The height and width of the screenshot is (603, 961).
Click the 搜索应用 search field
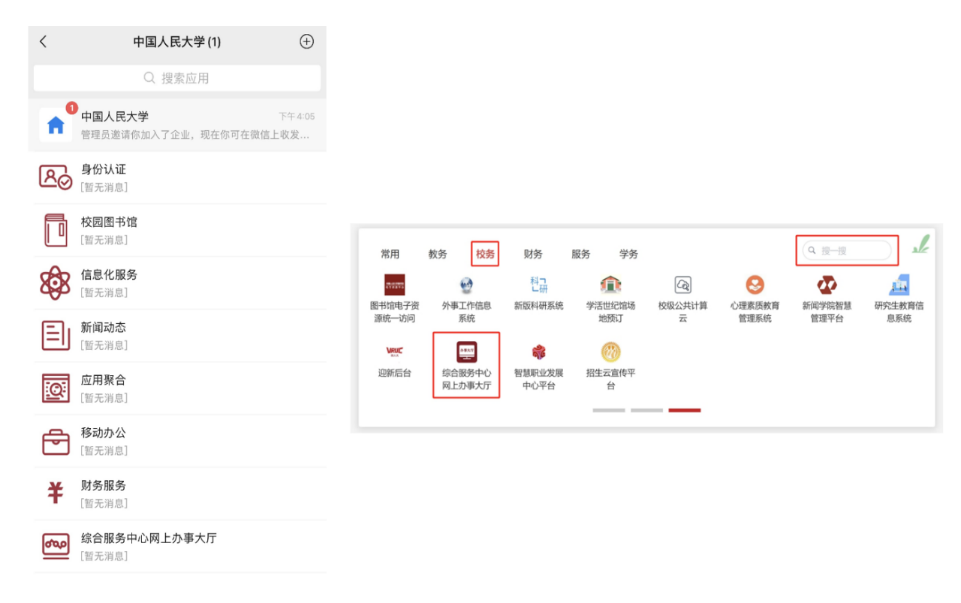(x=178, y=78)
